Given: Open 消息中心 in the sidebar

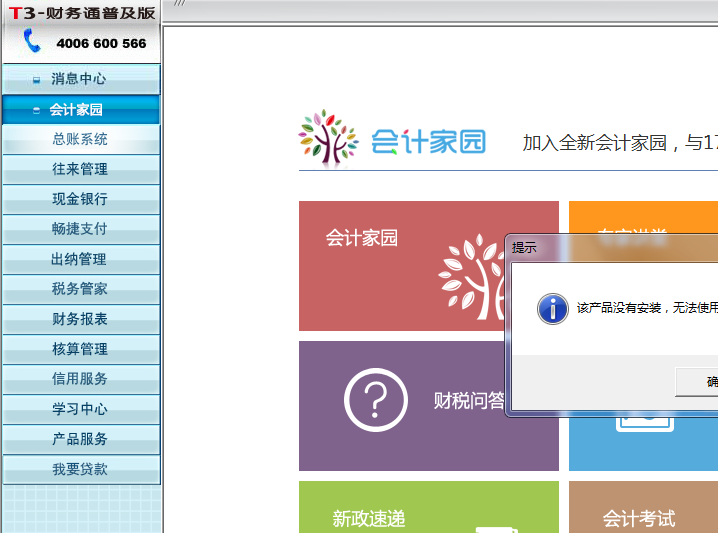Looking at the screenshot, I should (82, 79).
